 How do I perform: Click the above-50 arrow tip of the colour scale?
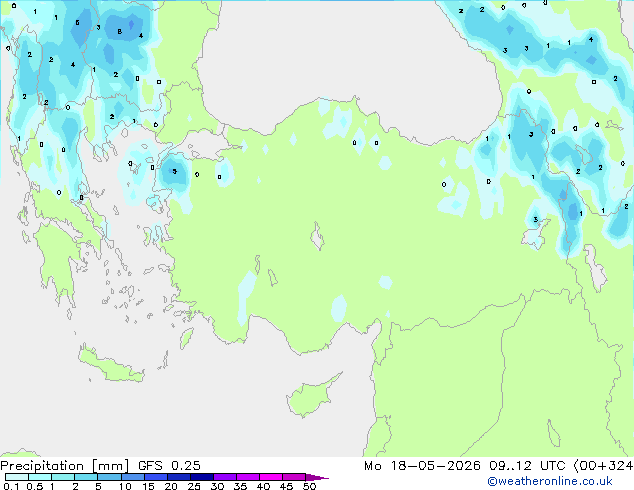point(317,477)
